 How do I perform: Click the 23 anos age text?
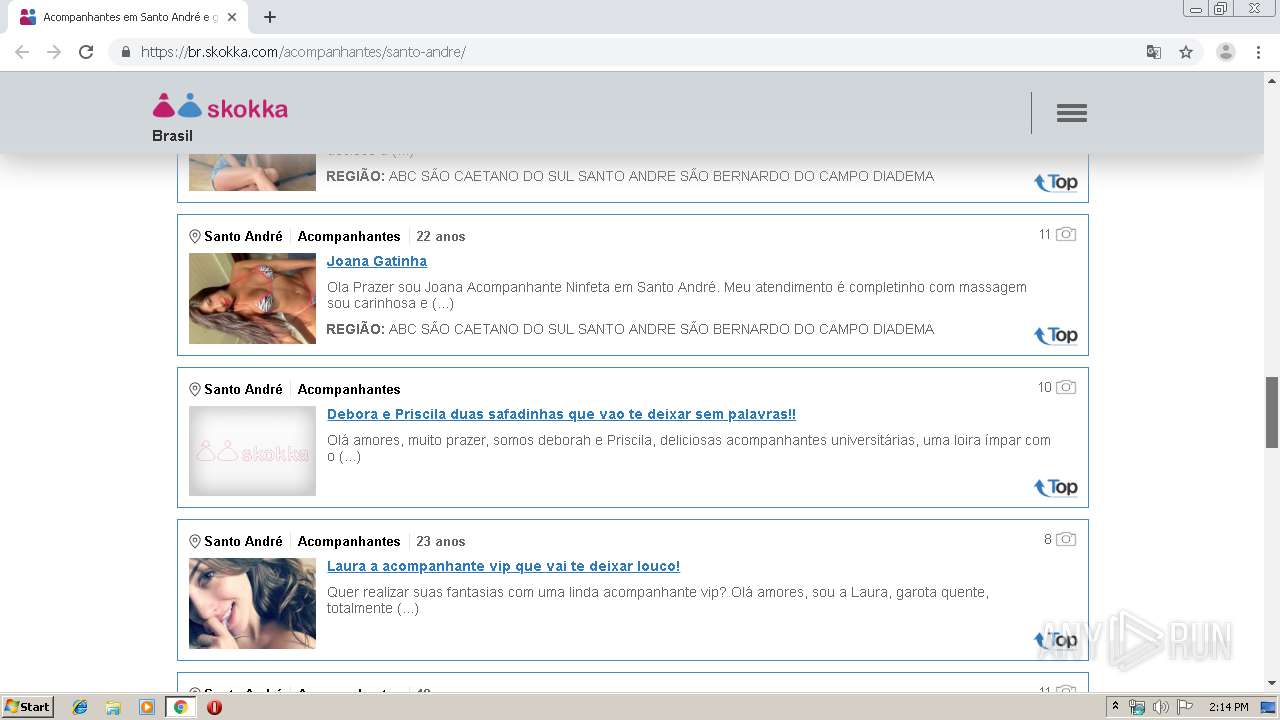[x=441, y=541]
